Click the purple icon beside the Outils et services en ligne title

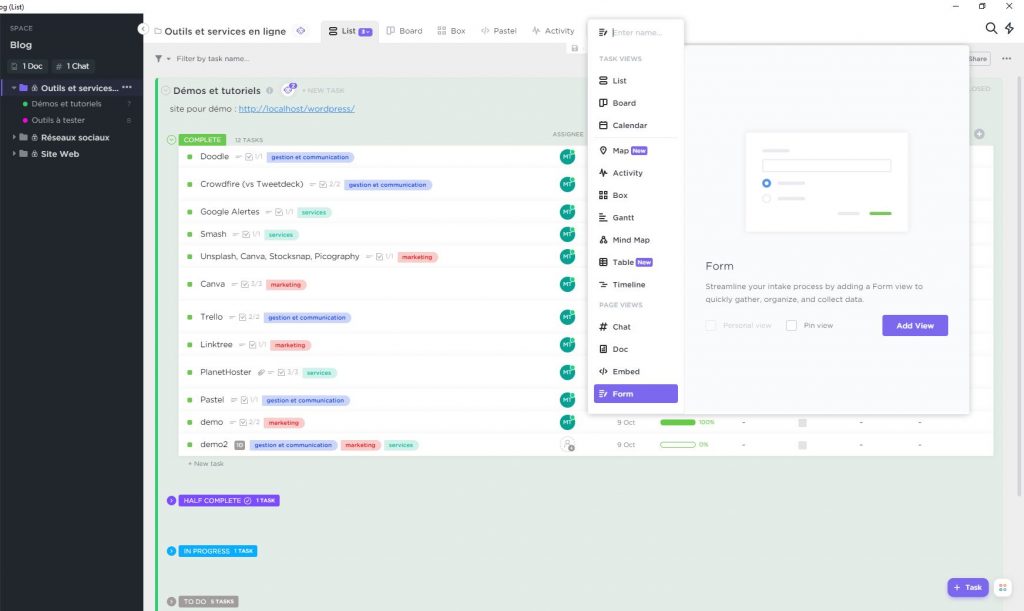pos(300,31)
